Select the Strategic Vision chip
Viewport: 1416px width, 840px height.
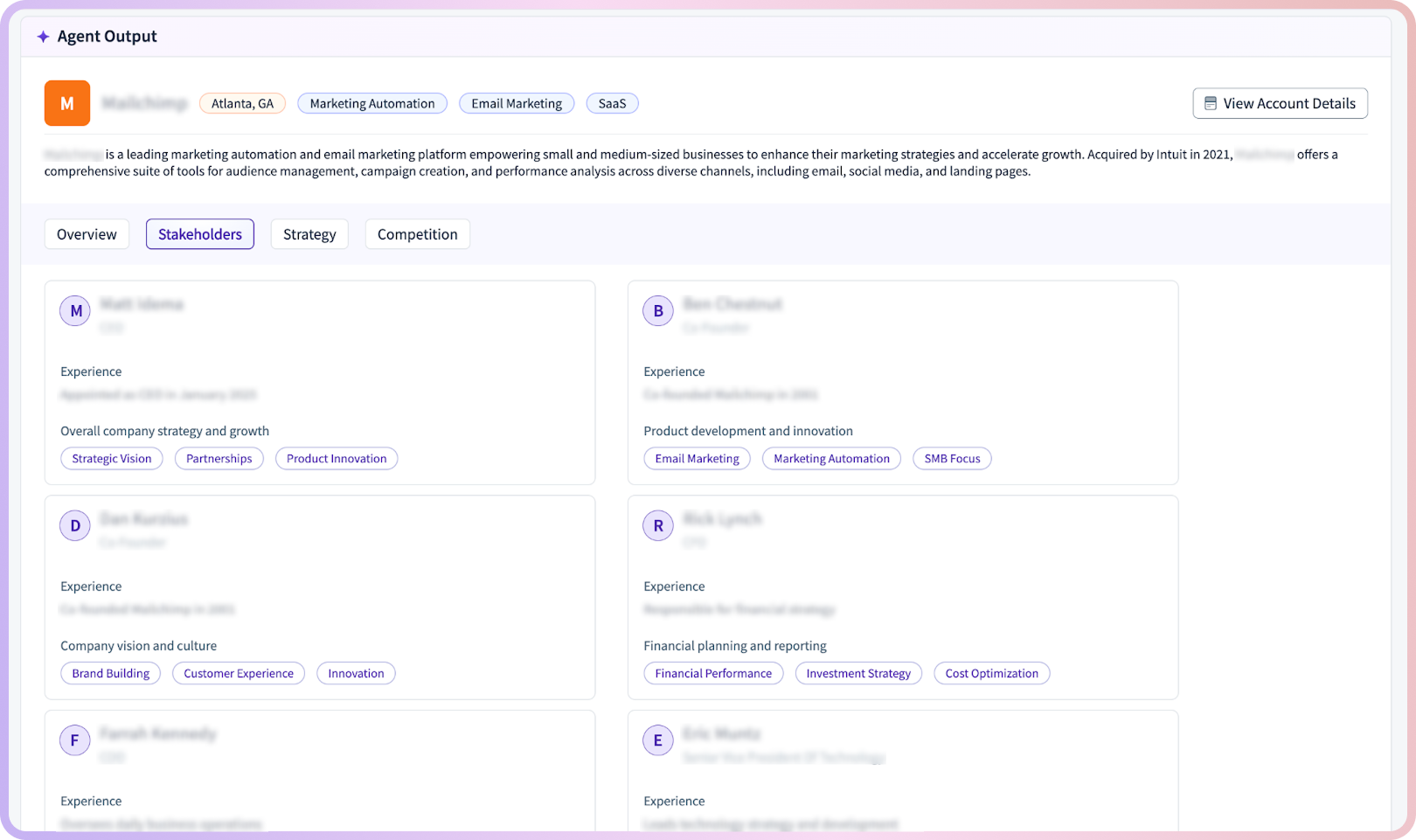click(x=112, y=459)
